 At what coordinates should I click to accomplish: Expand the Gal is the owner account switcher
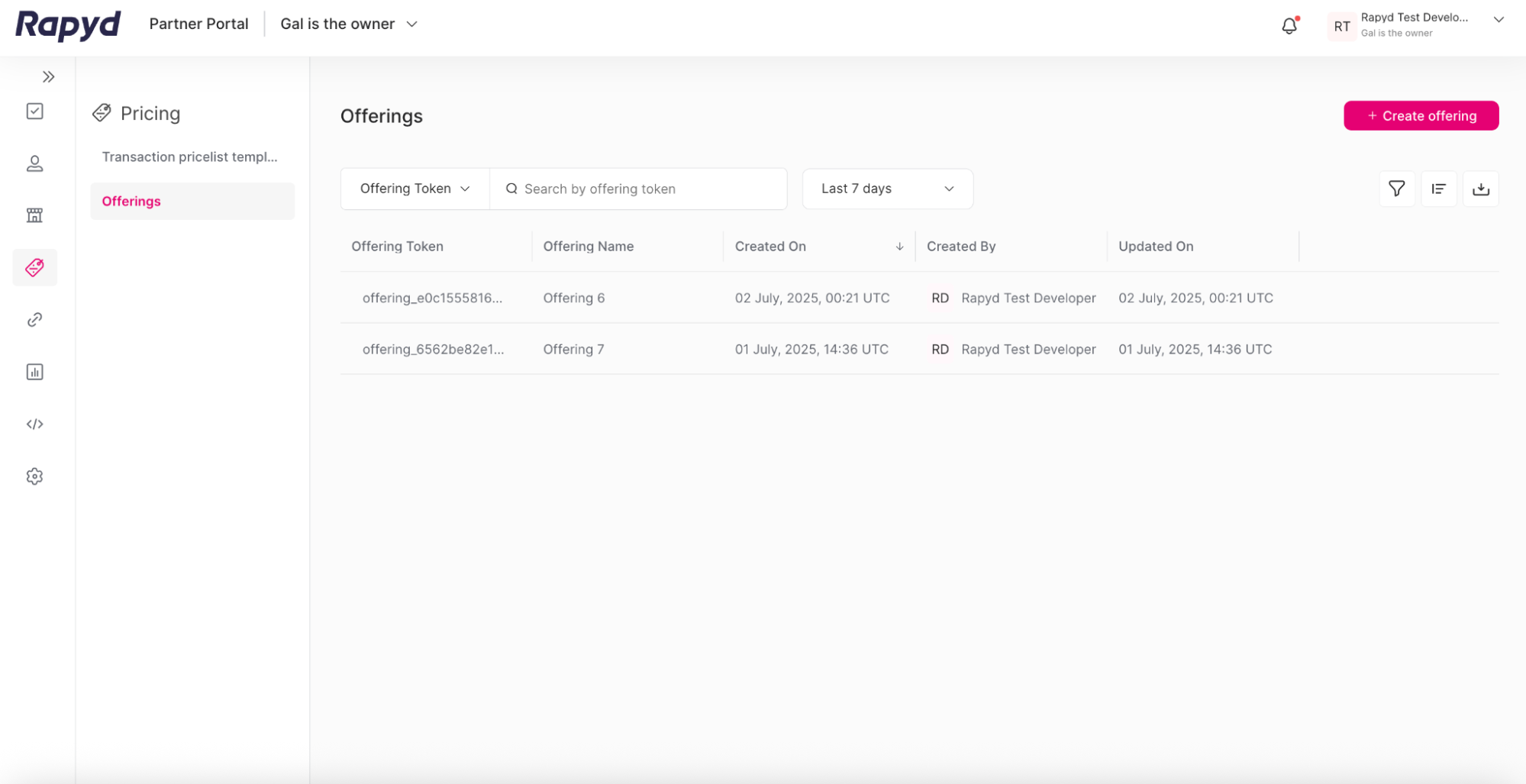(x=348, y=24)
